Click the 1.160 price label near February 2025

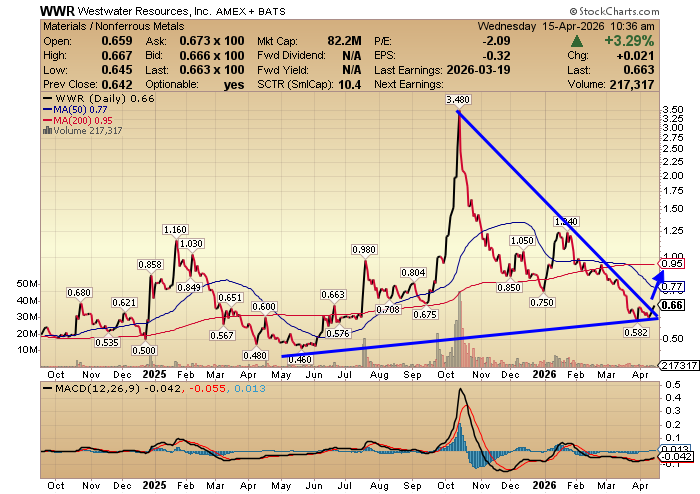(x=175, y=230)
